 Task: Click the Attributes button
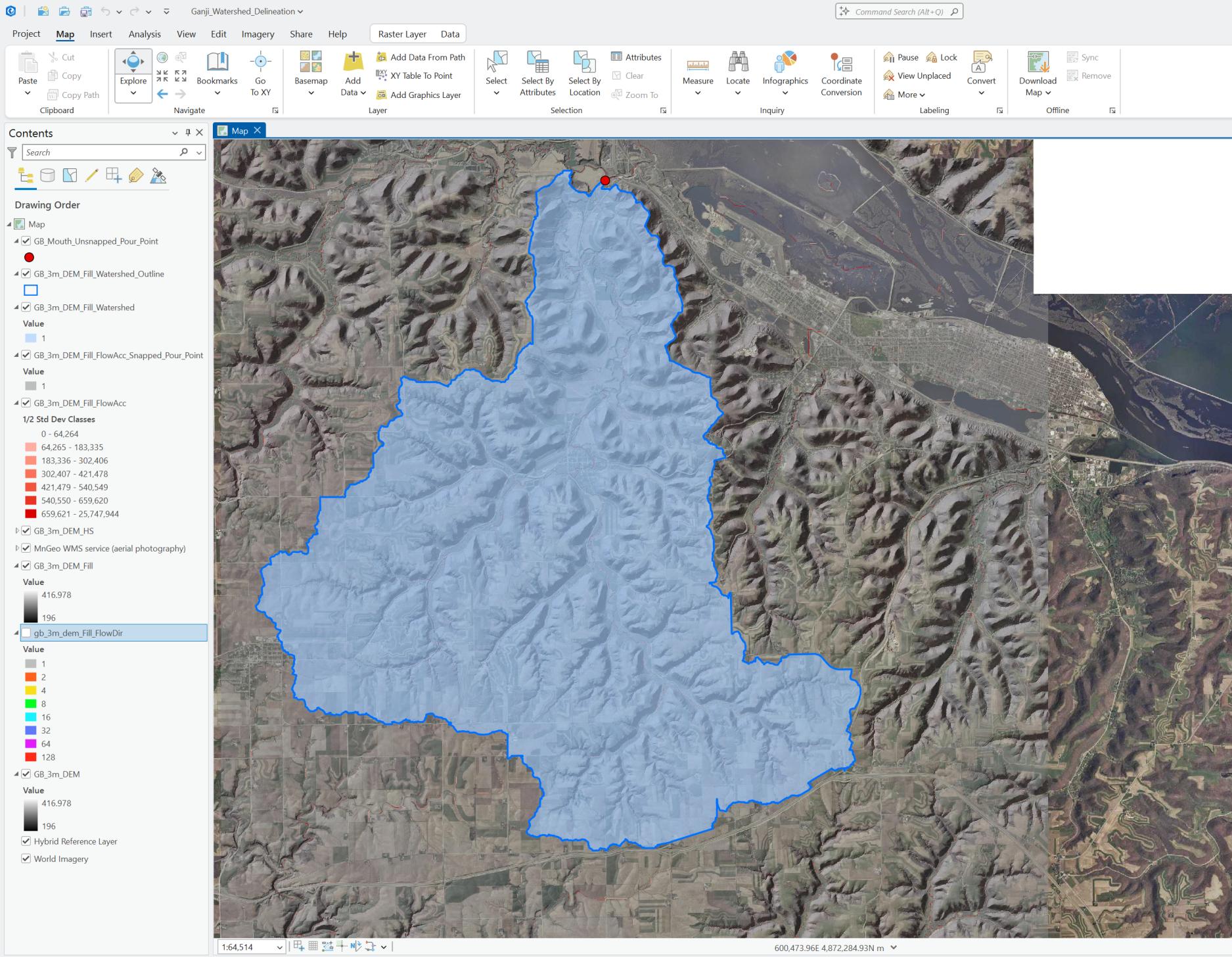pos(636,57)
